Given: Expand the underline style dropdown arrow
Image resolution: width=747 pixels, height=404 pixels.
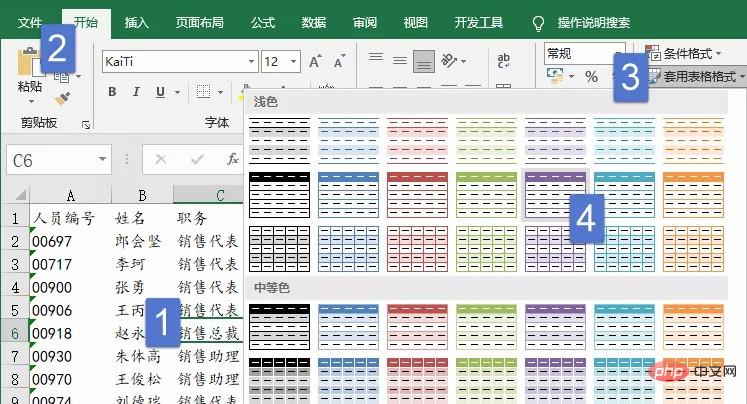Looking at the screenshot, I should [177, 92].
